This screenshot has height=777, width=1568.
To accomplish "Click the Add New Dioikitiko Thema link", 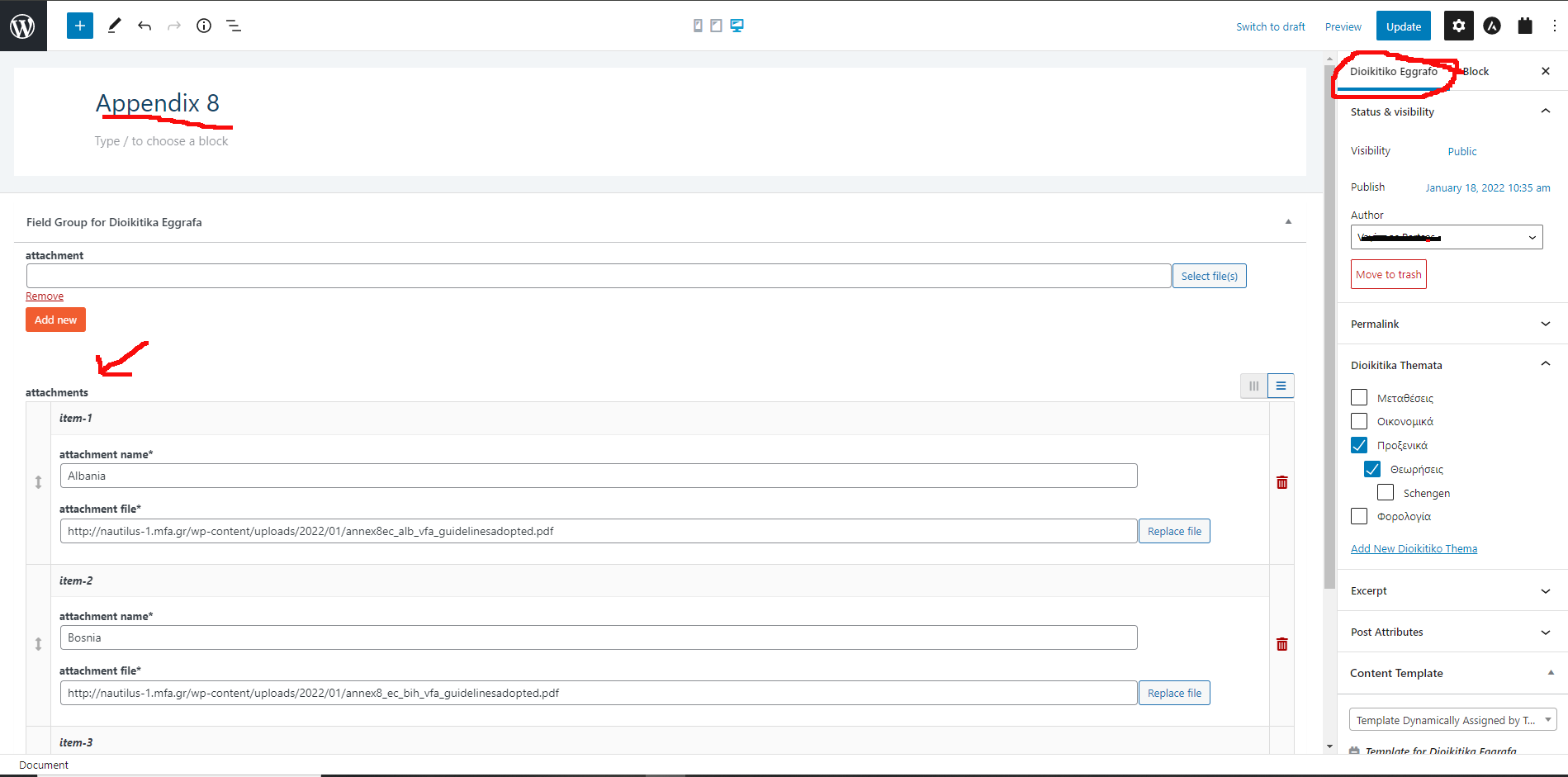I will point(1414,549).
